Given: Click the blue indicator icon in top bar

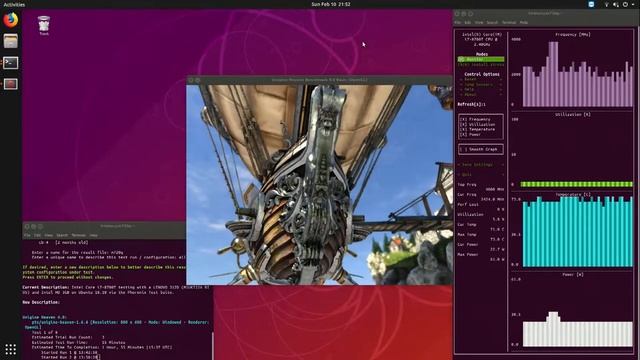Looking at the screenshot, I should (x=591, y=4).
